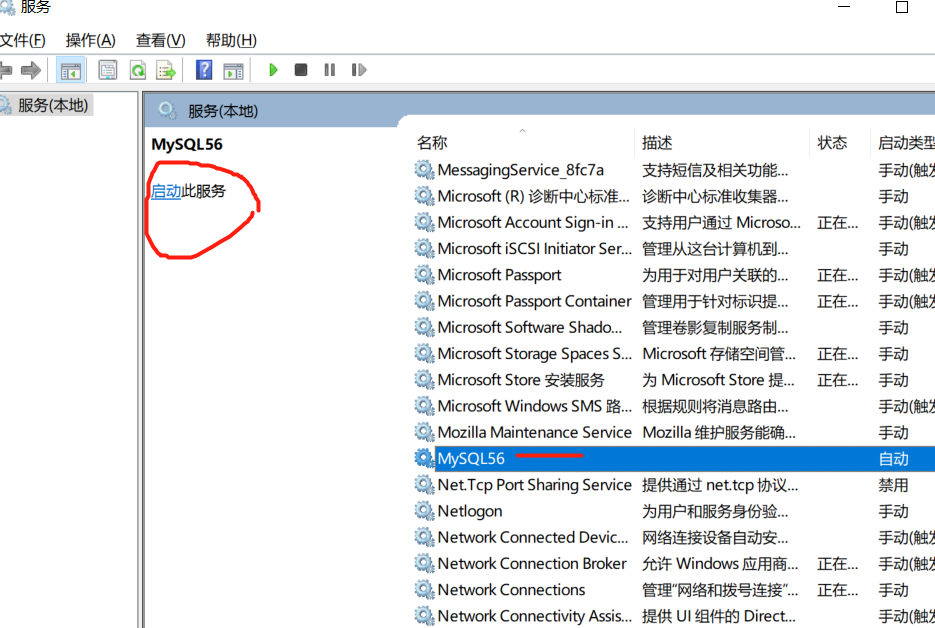The image size is (935, 628).
Task: Click the Start Service green play icon
Action: (273, 69)
